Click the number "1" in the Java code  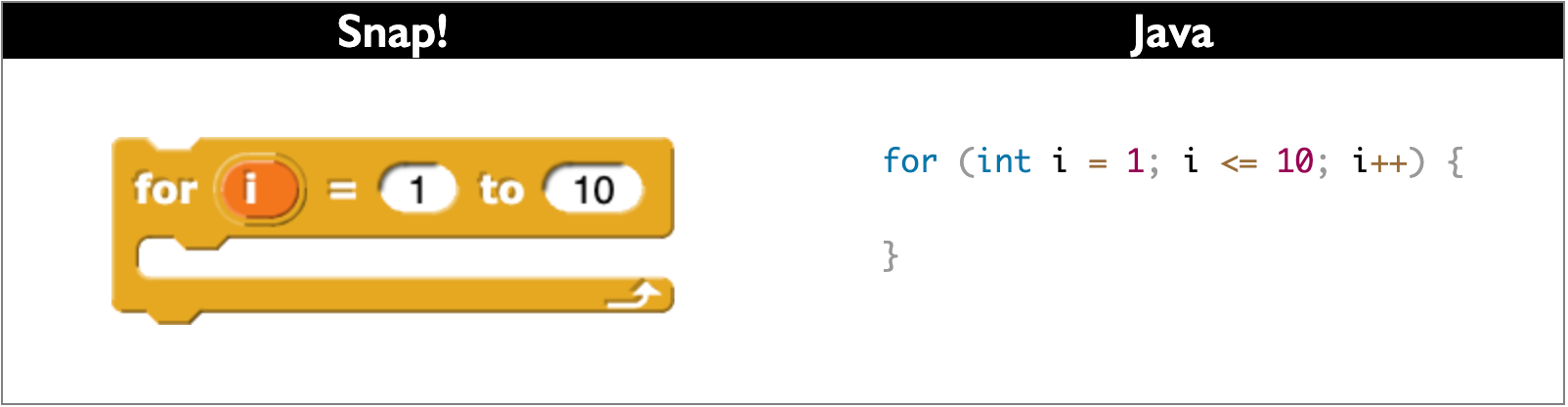1135,161
